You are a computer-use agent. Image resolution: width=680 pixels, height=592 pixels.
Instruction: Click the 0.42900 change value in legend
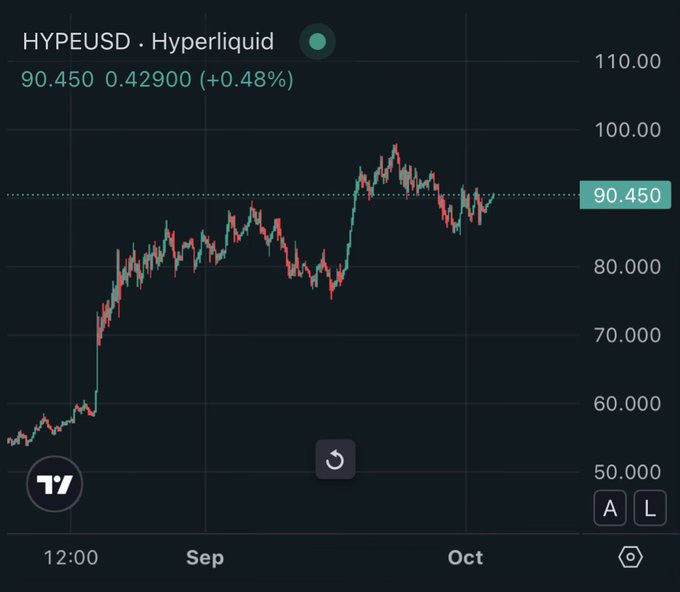[148, 80]
